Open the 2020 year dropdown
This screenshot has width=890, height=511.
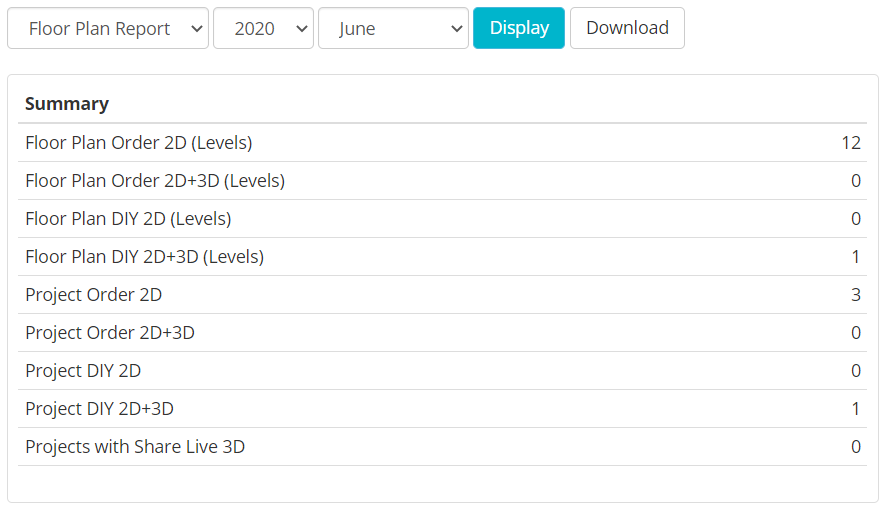[x=263, y=28]
